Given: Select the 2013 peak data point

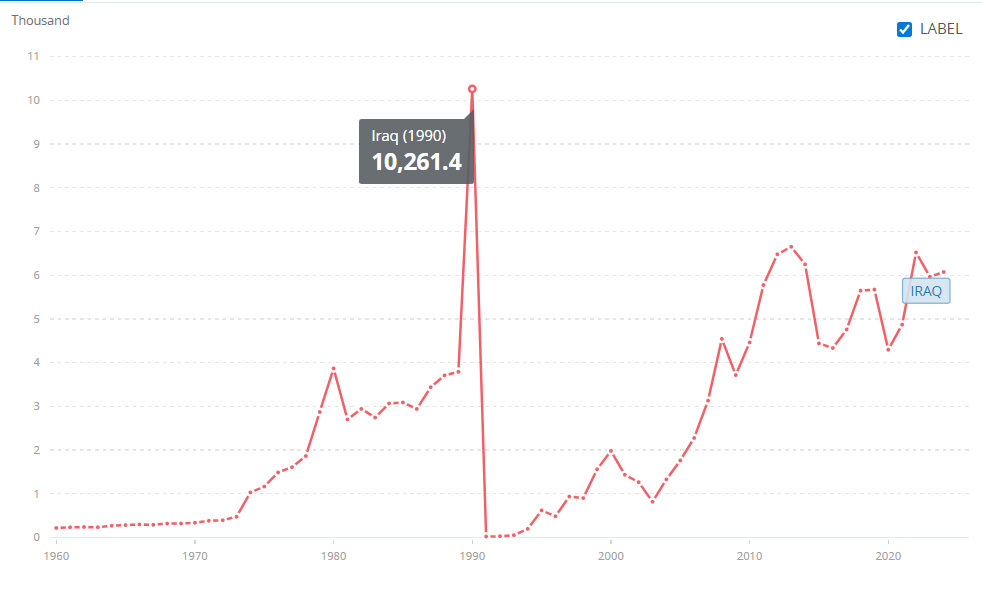Looking at the screenshot, I should pyautogui.click(x=791, y=247).
